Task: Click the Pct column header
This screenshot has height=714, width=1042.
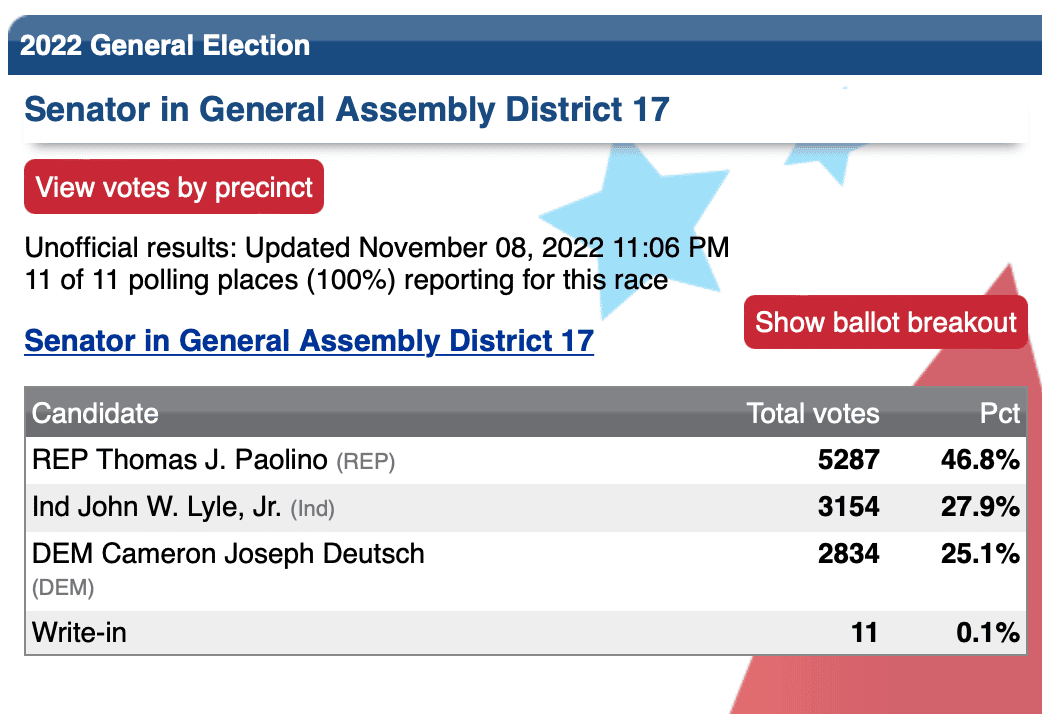Action: [999, 414]
